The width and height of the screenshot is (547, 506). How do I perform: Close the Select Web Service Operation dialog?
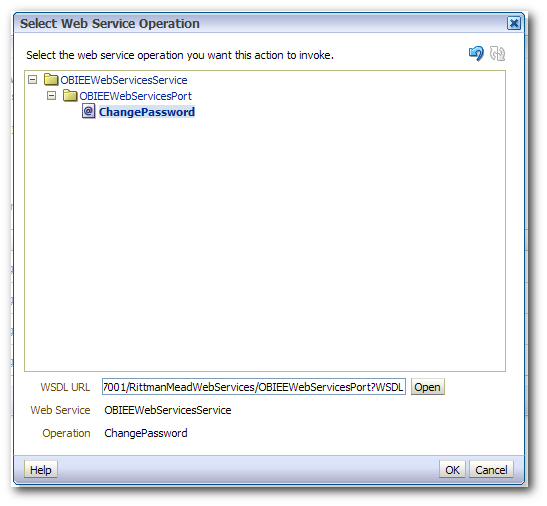(x=514, y=23)
